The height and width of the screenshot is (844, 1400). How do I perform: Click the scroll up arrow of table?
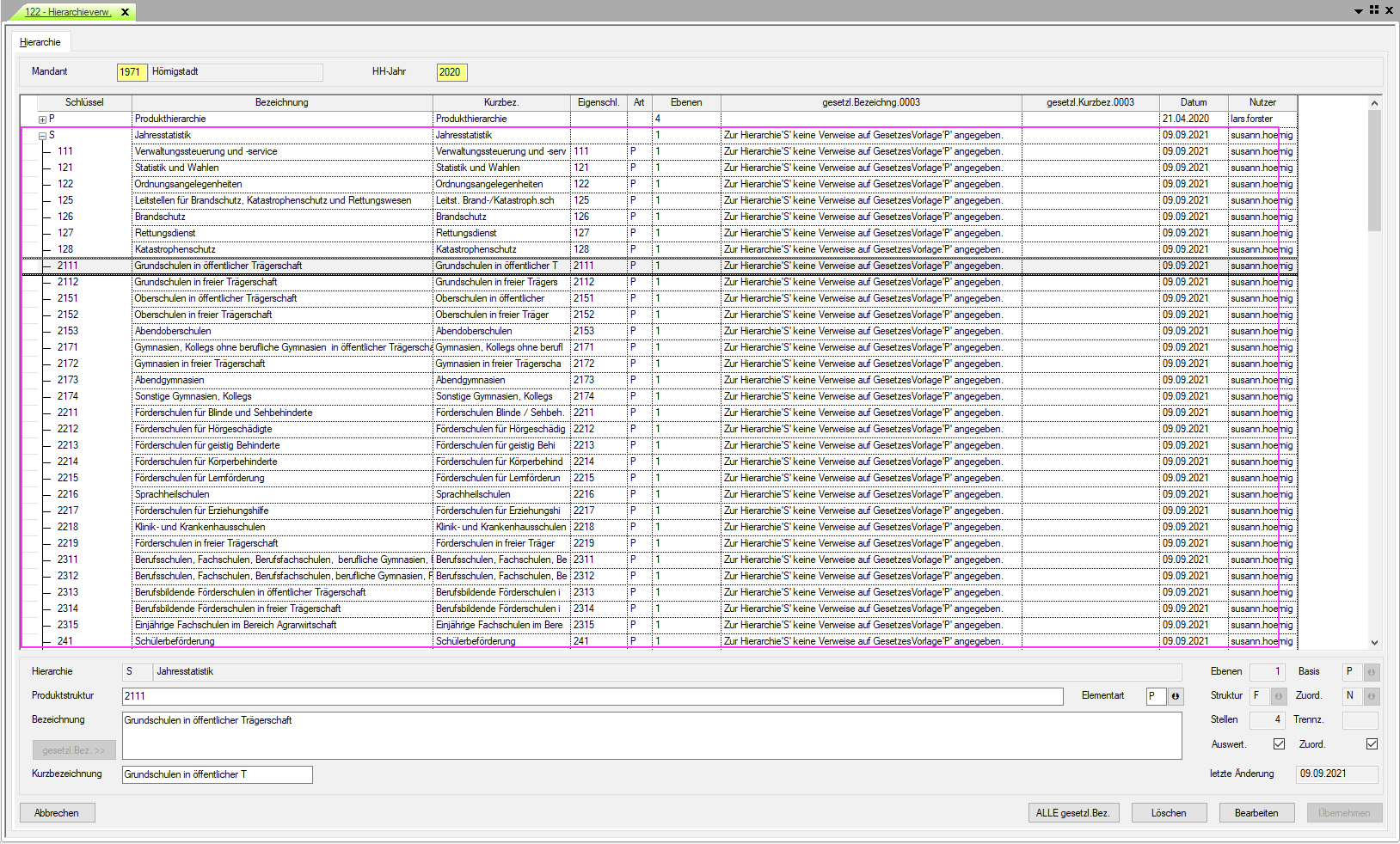coord(1374,103)
